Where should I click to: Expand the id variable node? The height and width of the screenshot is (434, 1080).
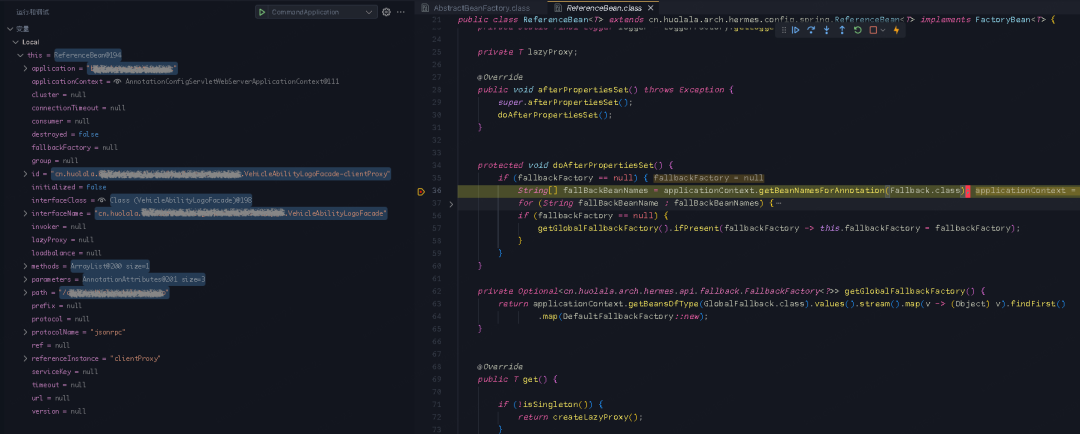[x=25, y=174]
